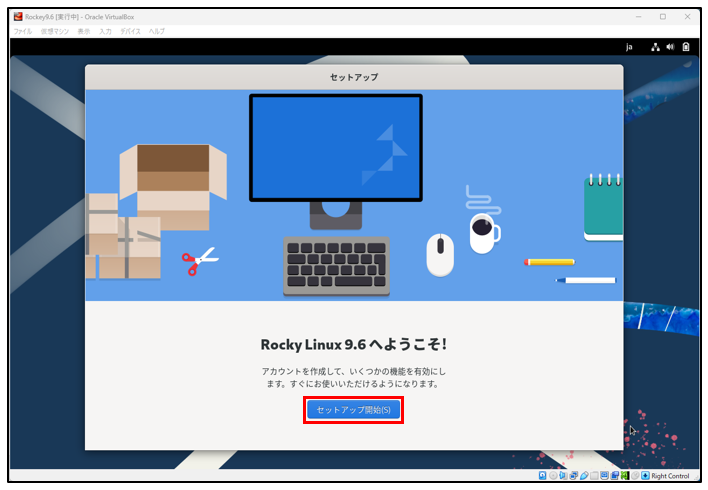
Task: Open the 入力 menu
Action: click(105, 32)
